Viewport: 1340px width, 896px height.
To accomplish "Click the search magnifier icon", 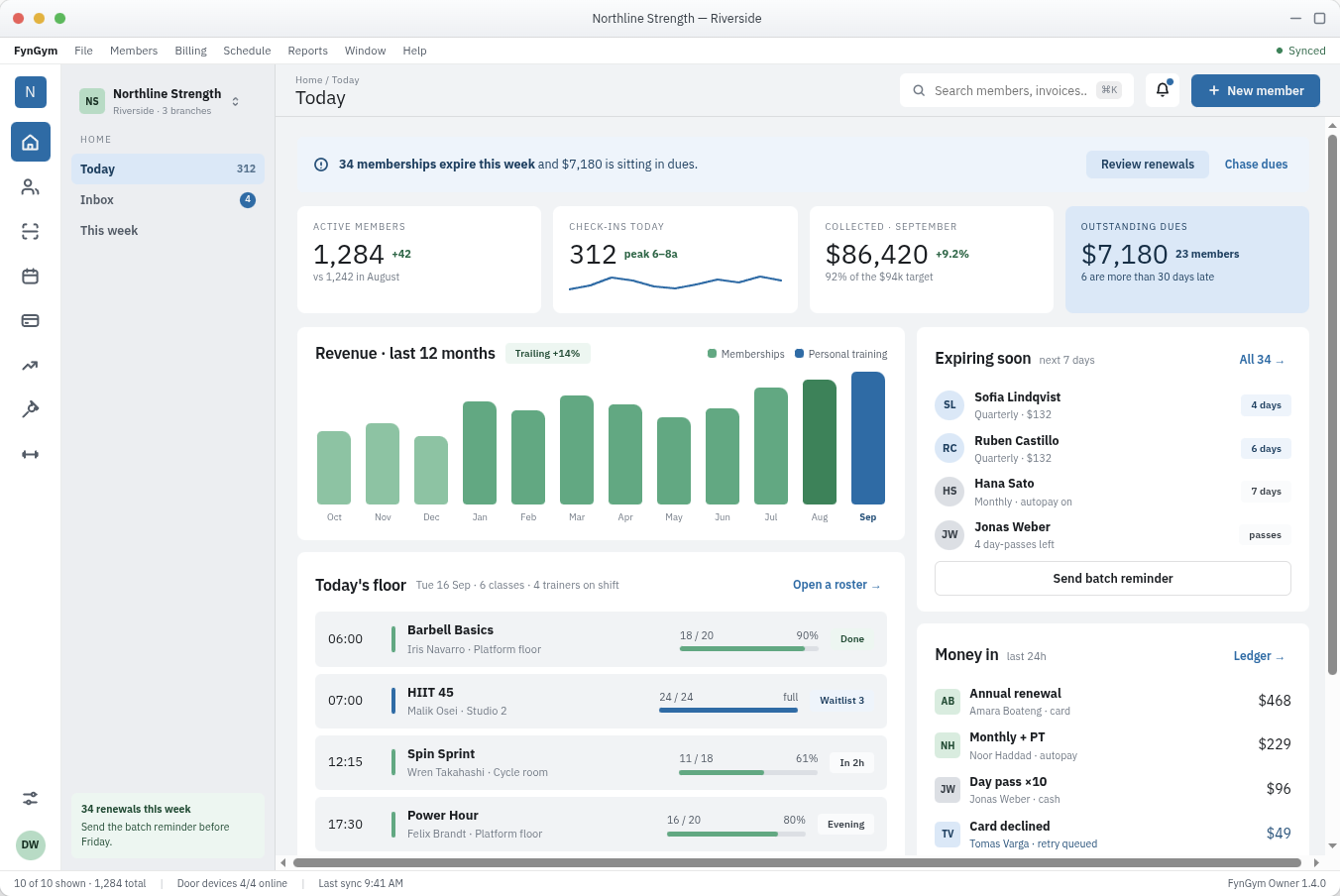I will click(919, 90).
